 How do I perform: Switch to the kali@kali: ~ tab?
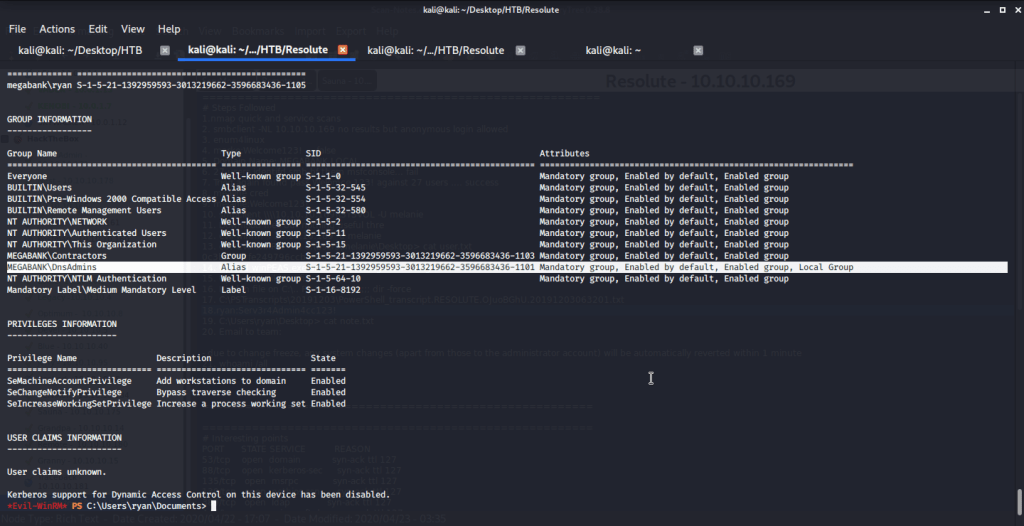[613, 50]
